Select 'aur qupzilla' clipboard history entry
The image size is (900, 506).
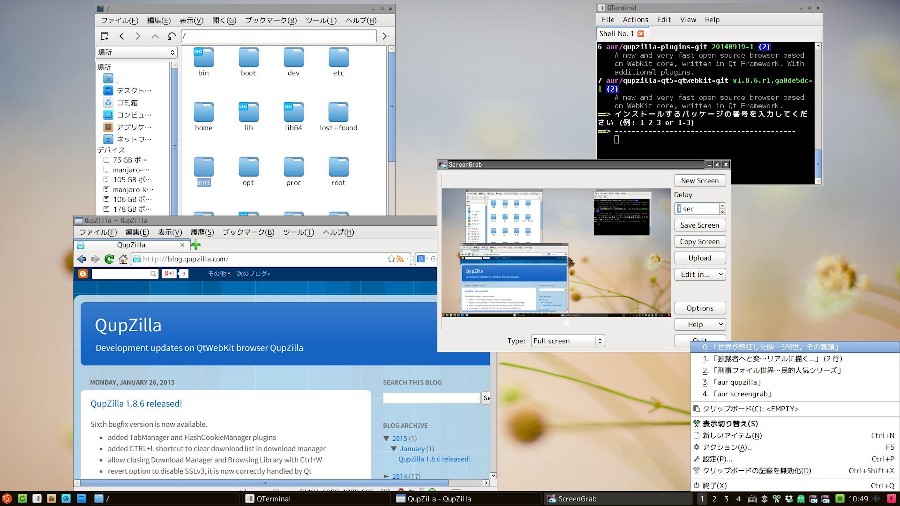(795, 383)
